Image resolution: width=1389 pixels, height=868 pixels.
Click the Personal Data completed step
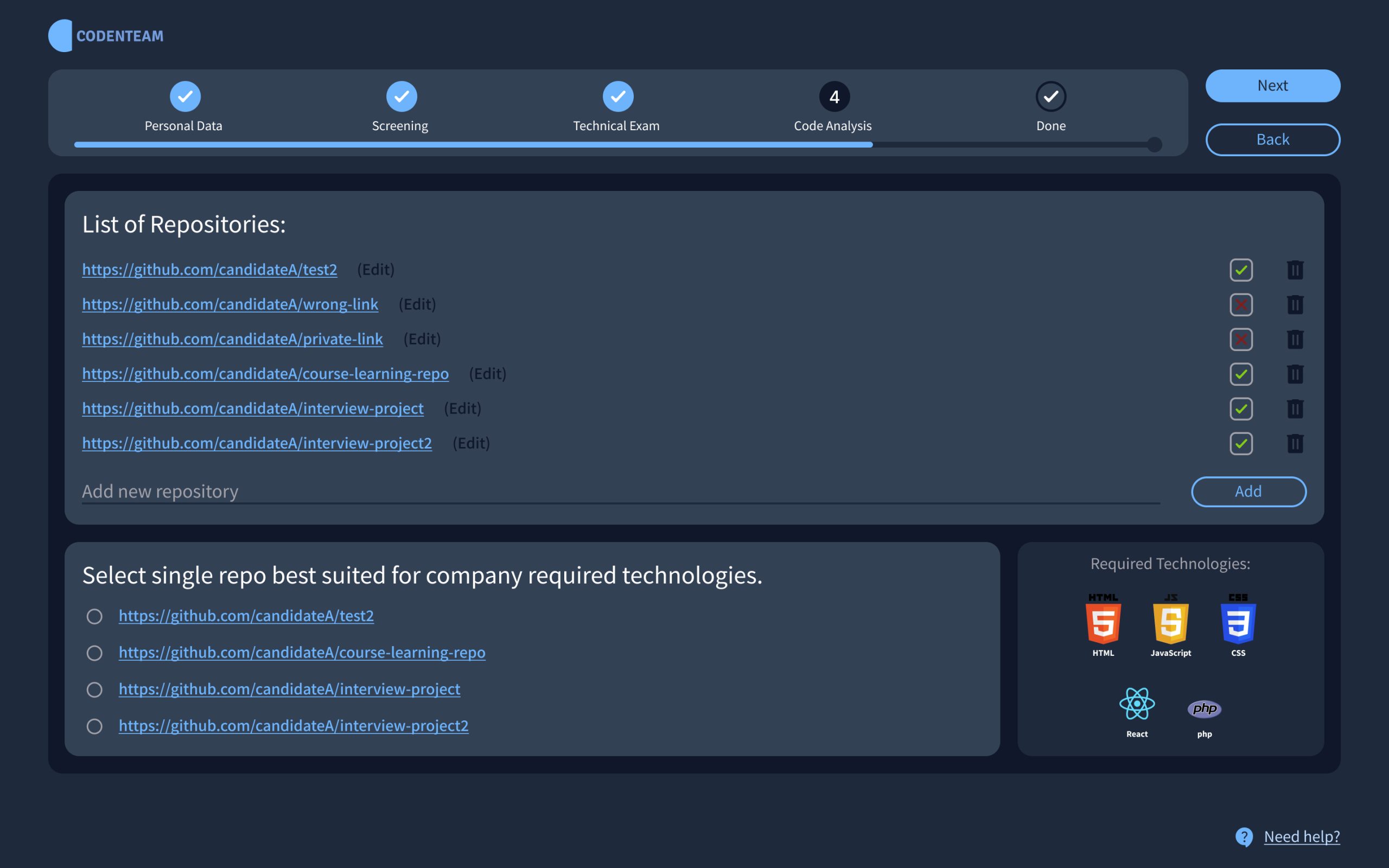point(183,96)
